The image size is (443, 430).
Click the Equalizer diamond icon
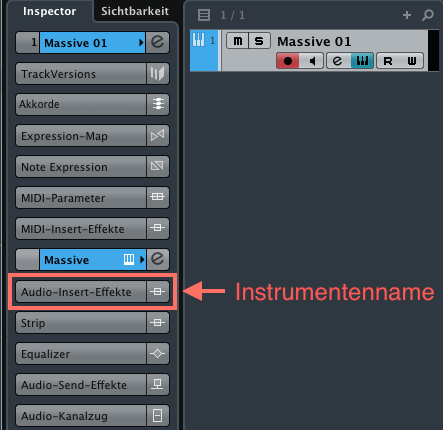(x=158, y=353)
